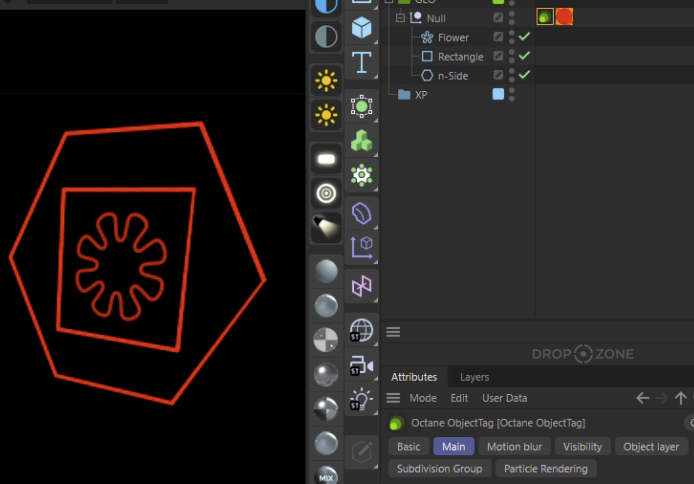Click the purple linked squares icon
The width and height of the screenshot is (694, 484).
[362, 286]
